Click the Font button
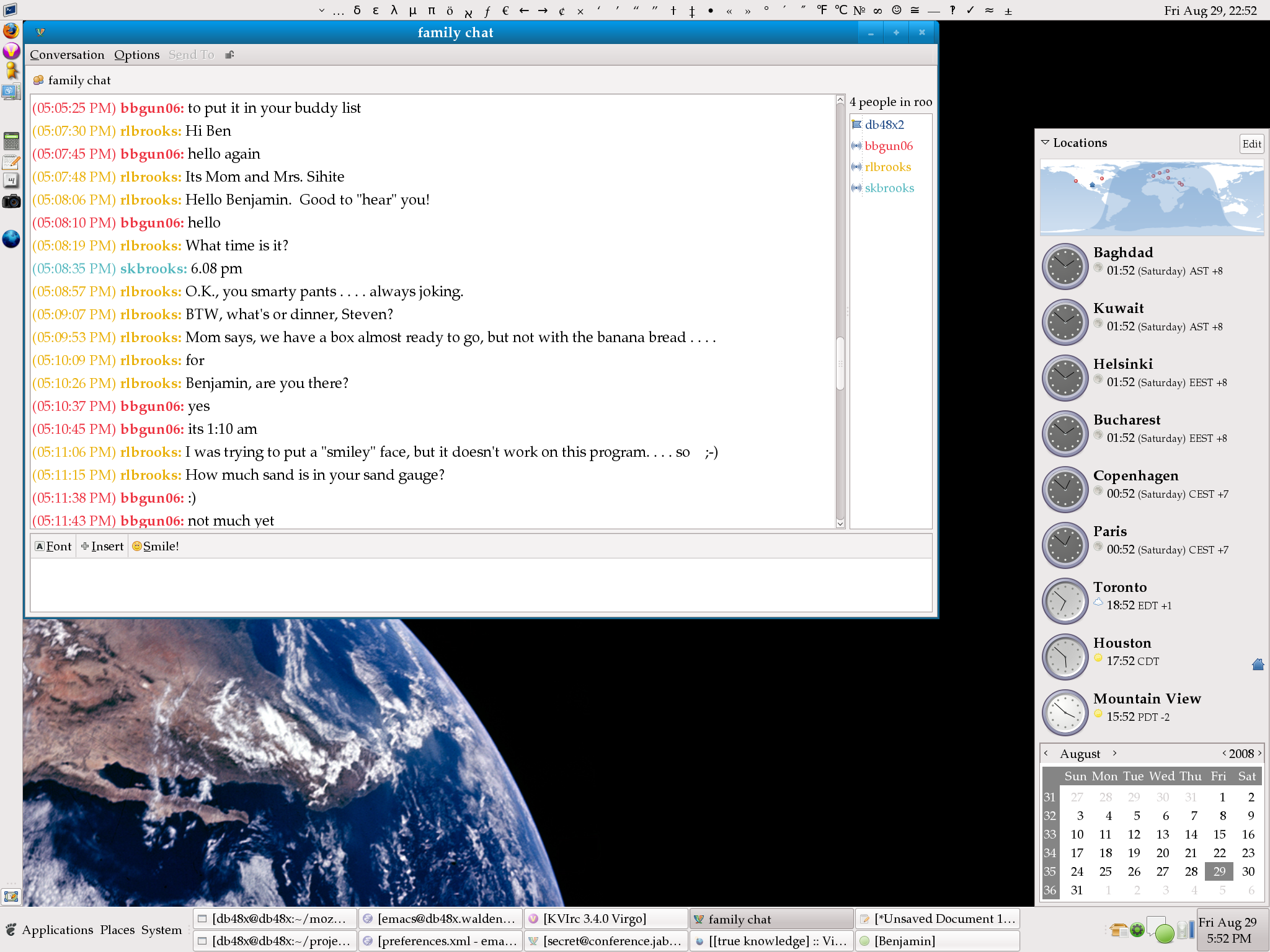The width and height of the screenshot is (1270, 952). pyautogui.click(x=54, y=546)
